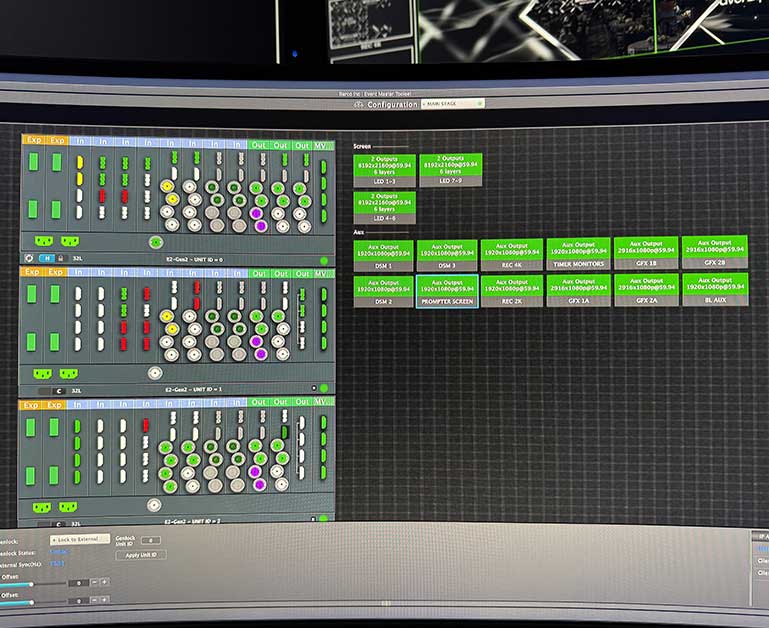Click the genlock BNC connector on Unit 0

156,242
